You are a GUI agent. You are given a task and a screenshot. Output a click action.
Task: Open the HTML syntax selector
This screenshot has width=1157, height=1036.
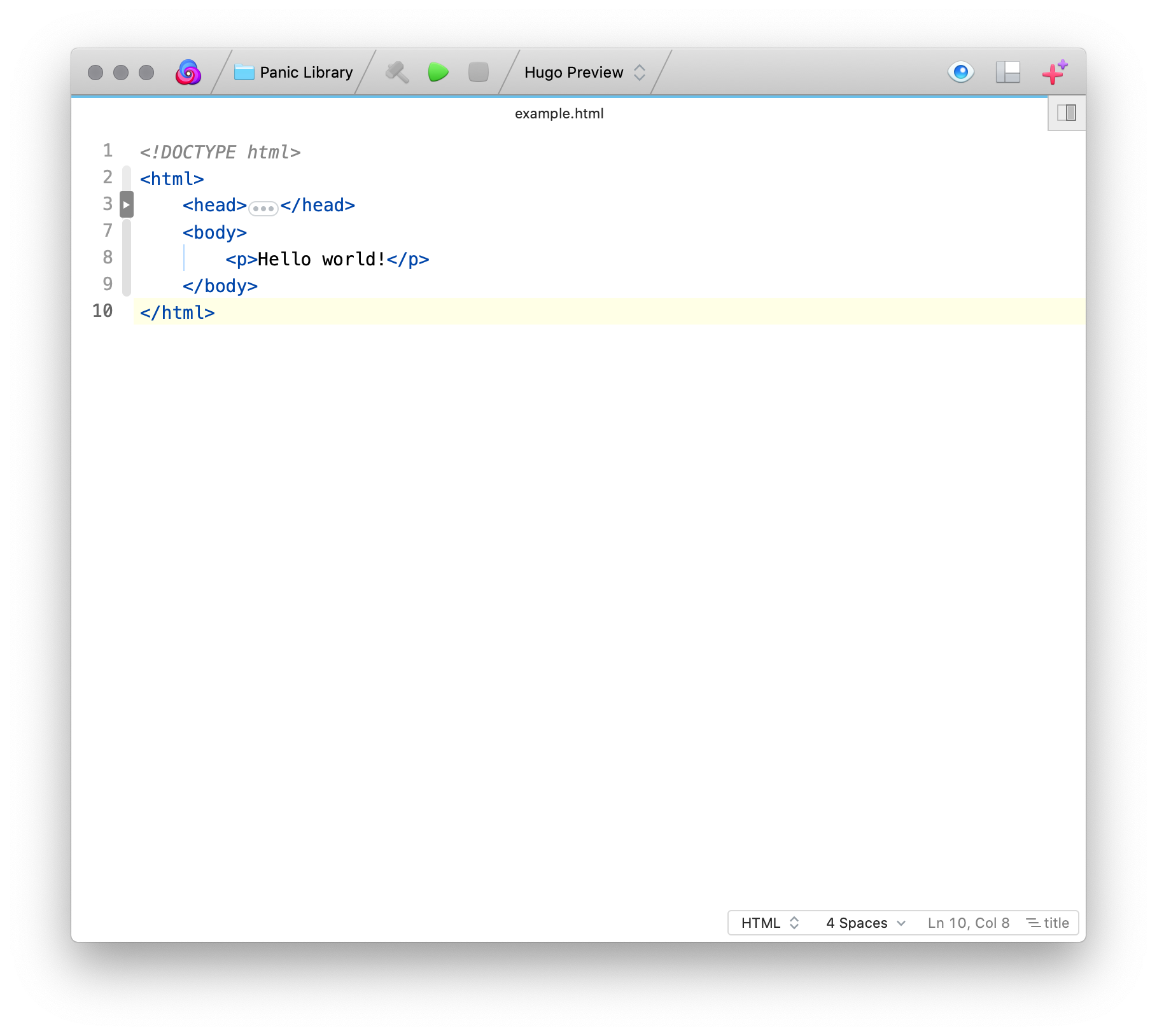(x=770, y=923)
